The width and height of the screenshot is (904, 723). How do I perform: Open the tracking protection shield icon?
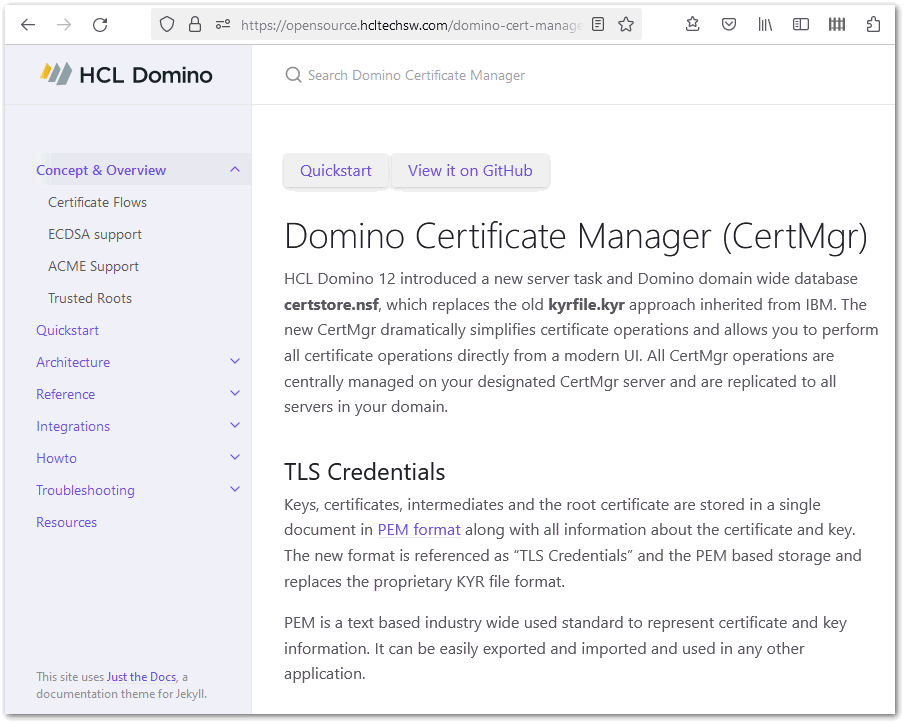(x=167, y=24)
